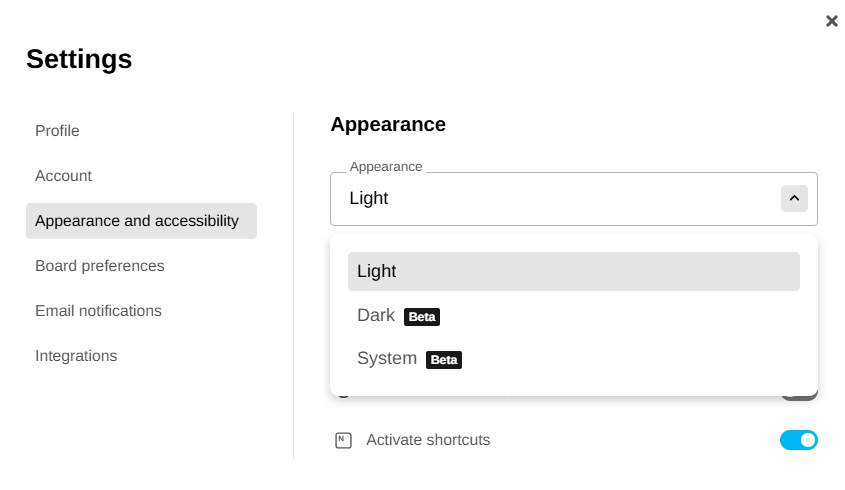Image resolution: width=845 pixels, height=490 pixels.
Task: Click the Activate shortcuts label
Action: pos(428,440)
